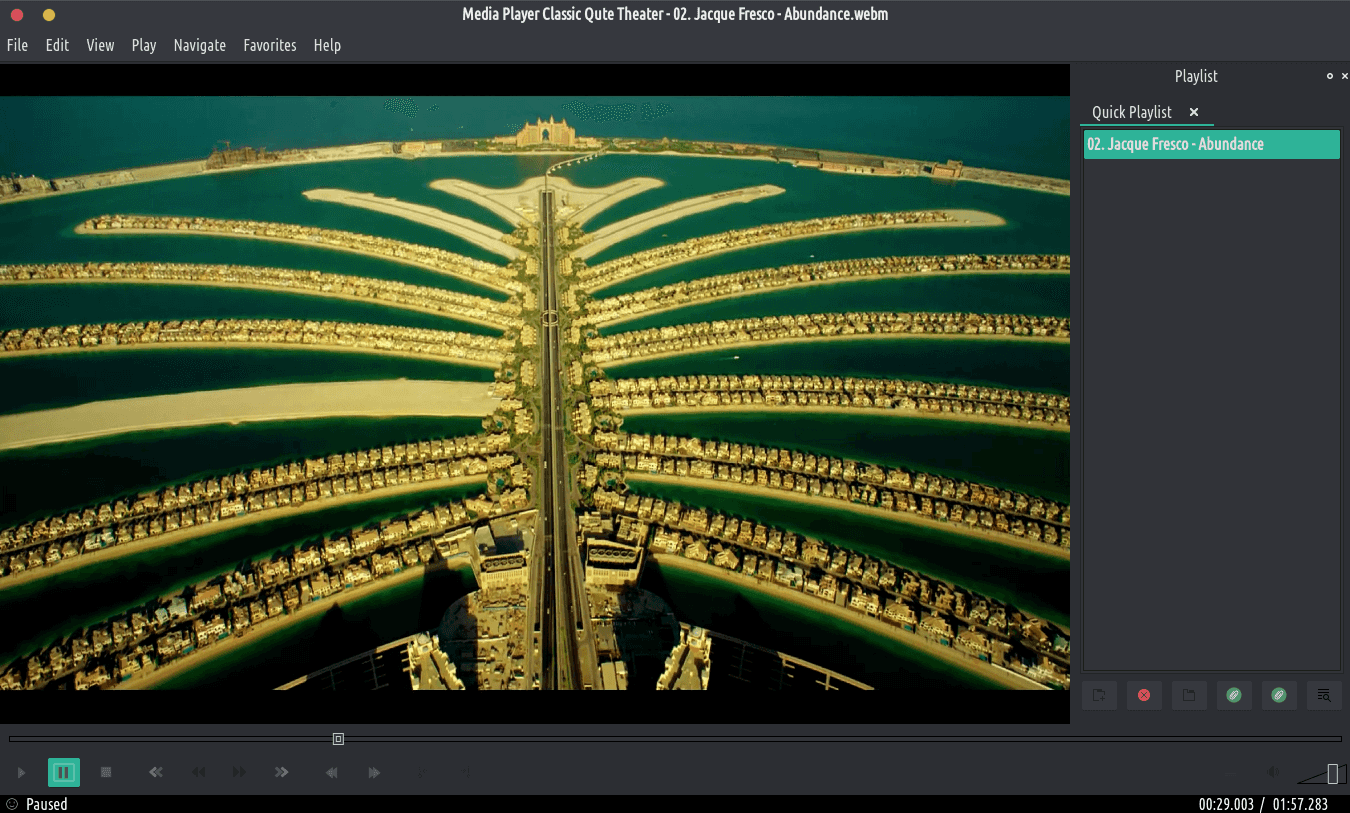Open the Play menu dropdown
The image size is (1350, 813).
coord(144,45)
